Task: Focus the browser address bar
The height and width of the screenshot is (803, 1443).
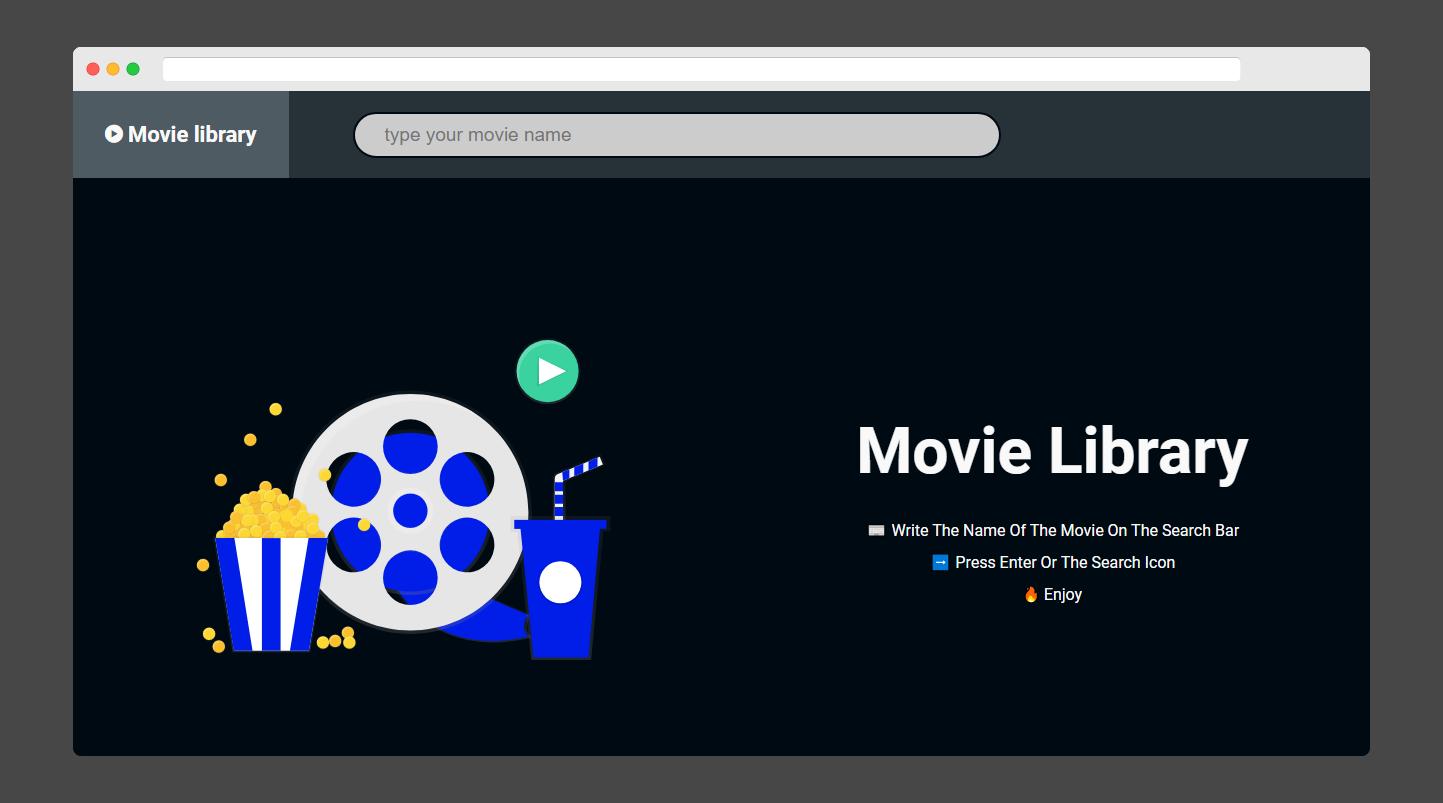Action: (x=700, y=68)
